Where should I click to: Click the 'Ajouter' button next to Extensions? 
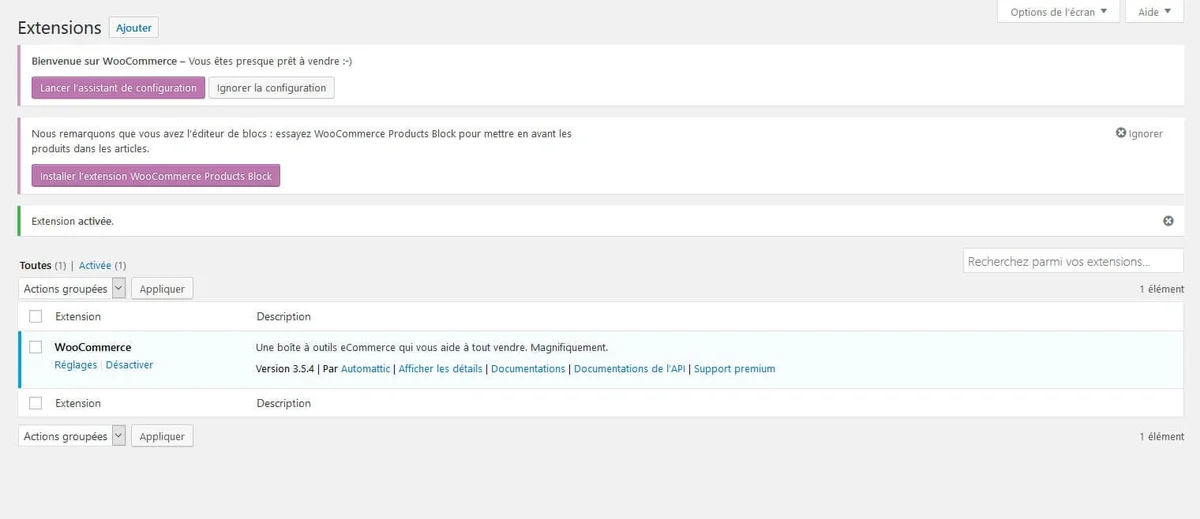click(x=133, y=28)
